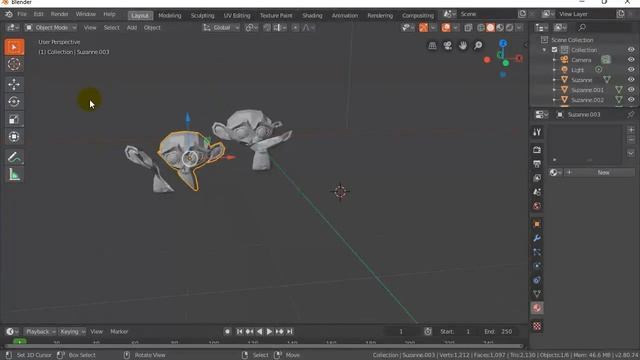The height and width of the screenshot is (360, 640).
Task: Open viewport shading options dropdown
Action: click(x=519, y=28)
